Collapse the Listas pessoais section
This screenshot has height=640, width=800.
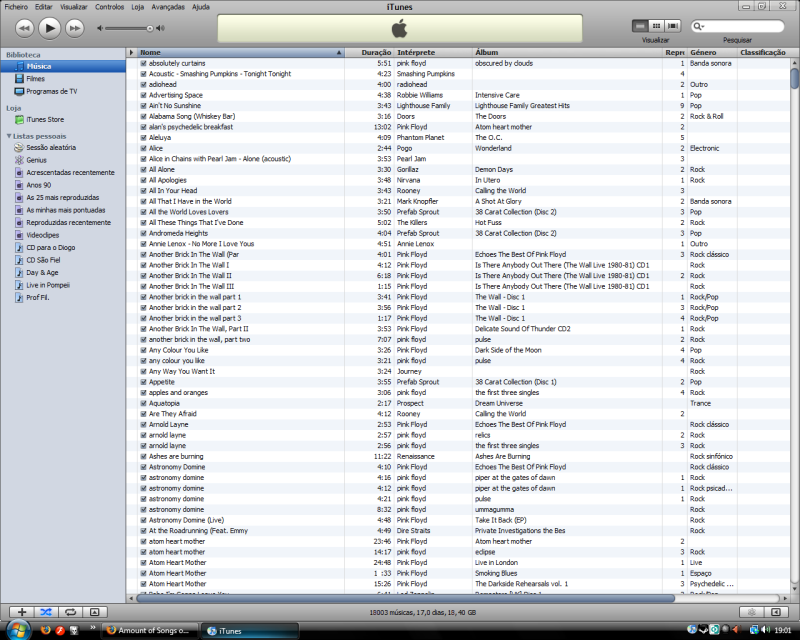(x=9, y=136)
